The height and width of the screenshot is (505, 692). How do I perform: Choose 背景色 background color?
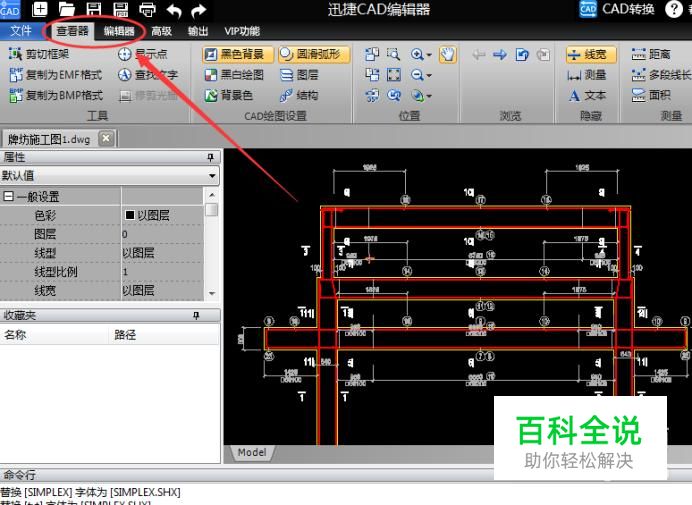coord(229,95)
